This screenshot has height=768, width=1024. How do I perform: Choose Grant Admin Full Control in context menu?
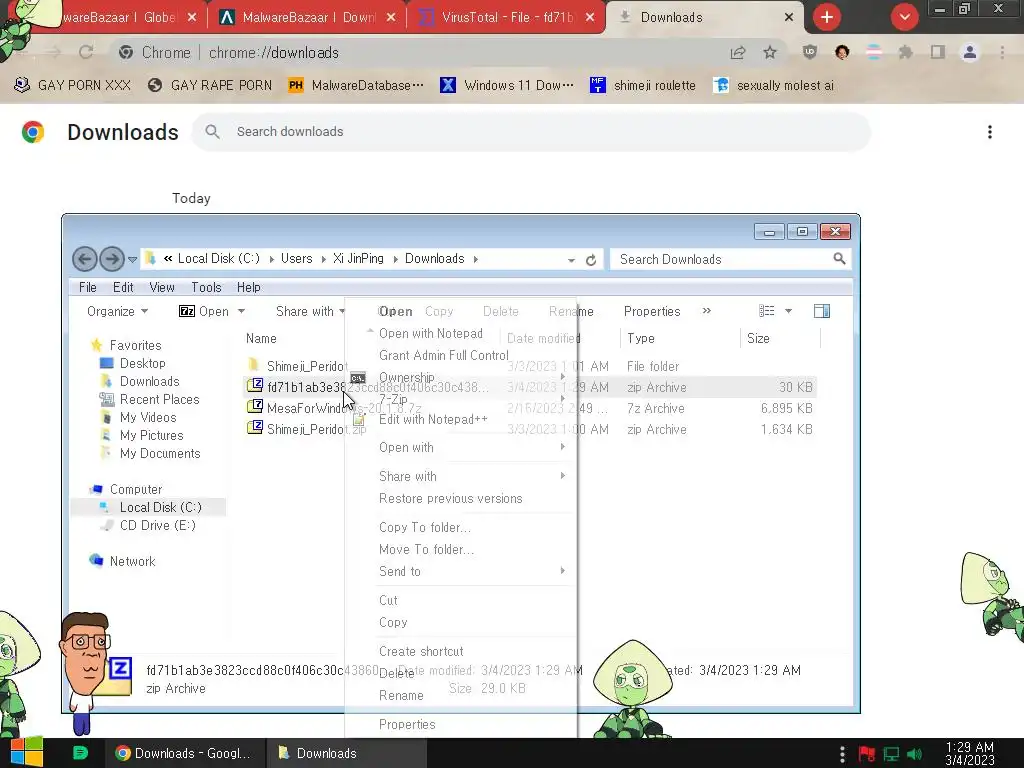click(x=444, y=355)
